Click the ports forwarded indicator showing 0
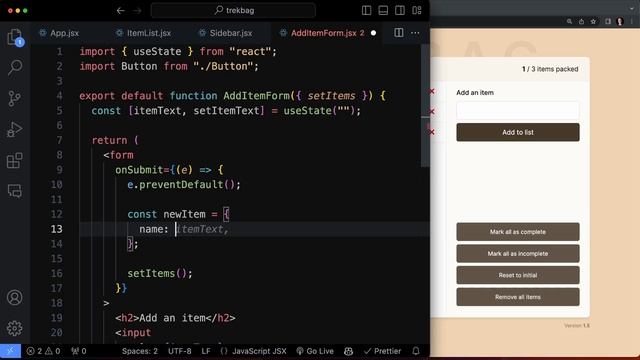 tap(79, 351)
